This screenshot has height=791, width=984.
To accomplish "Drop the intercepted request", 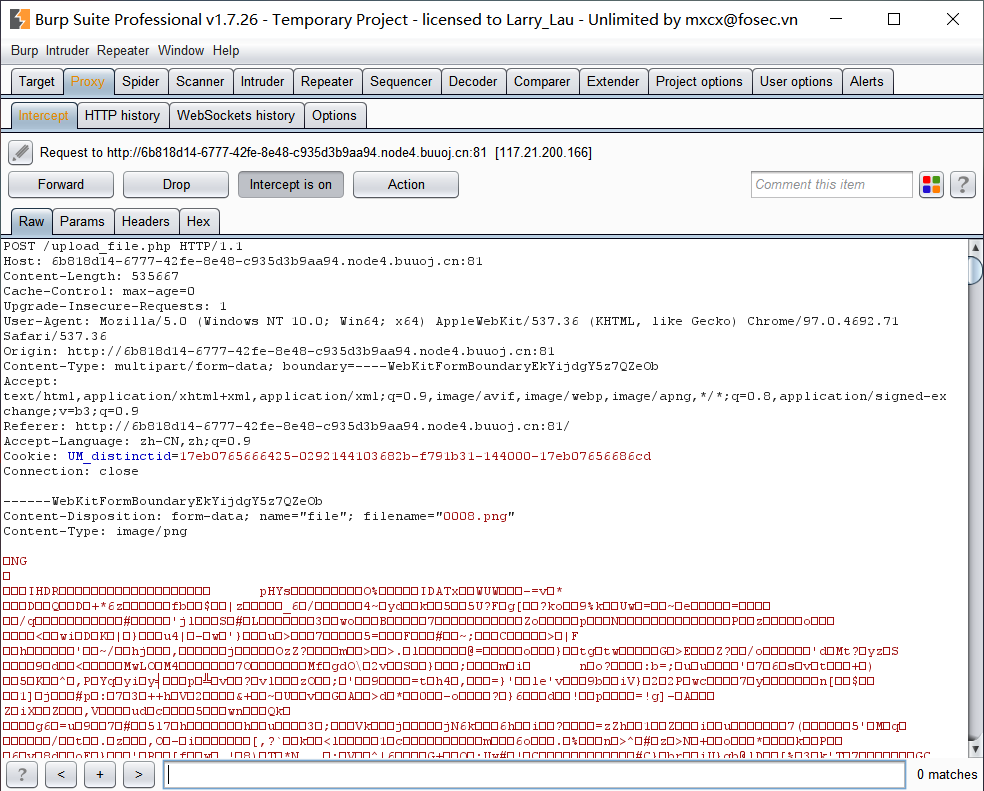I will click(x=176, y=184).
